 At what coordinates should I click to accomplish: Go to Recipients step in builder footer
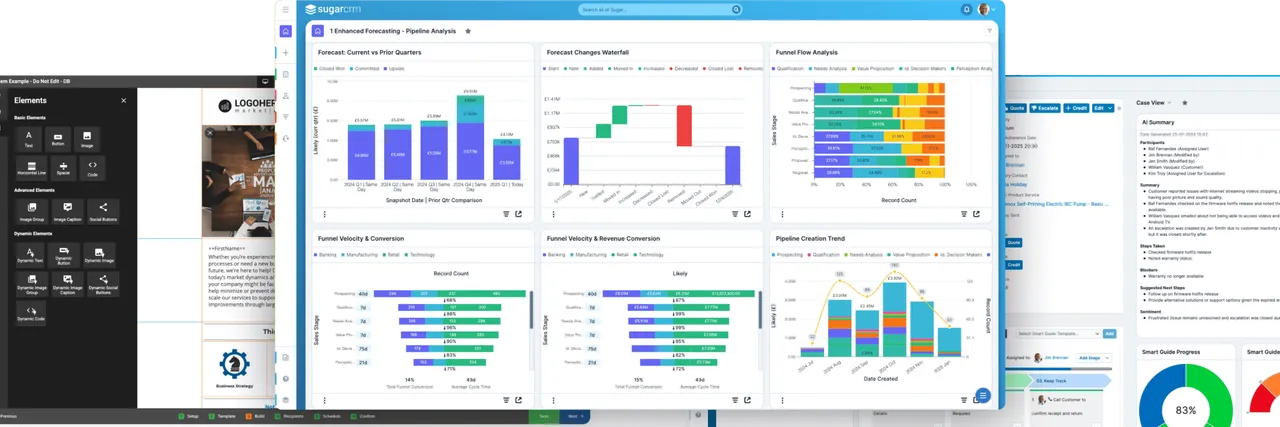coord(289,416)
